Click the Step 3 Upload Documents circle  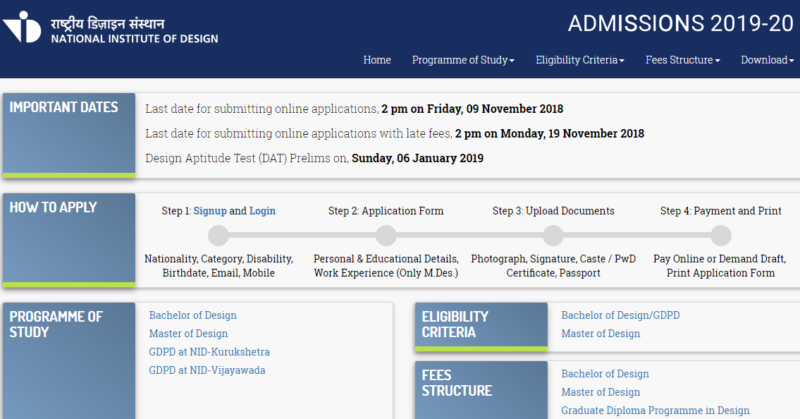point(553,236)
